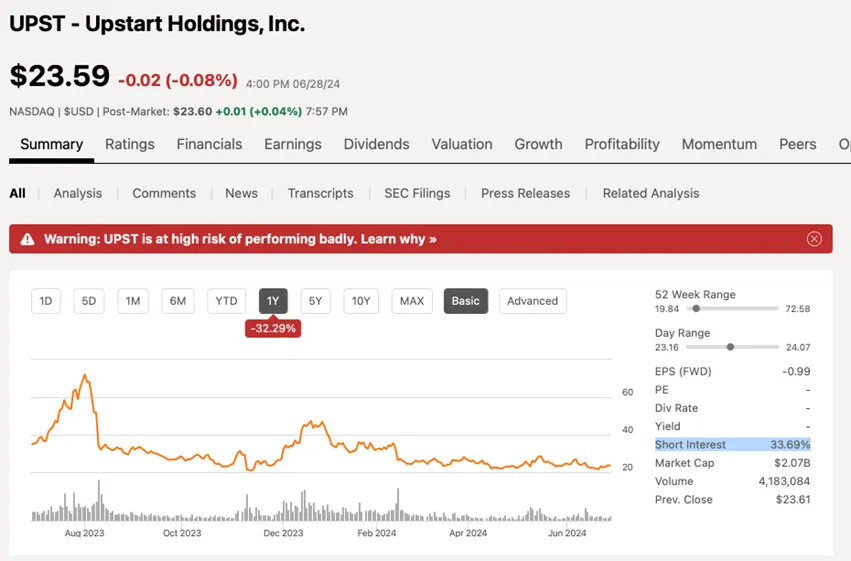Click the post-market price $23.60
851x561 pixels.
point(193,112)
